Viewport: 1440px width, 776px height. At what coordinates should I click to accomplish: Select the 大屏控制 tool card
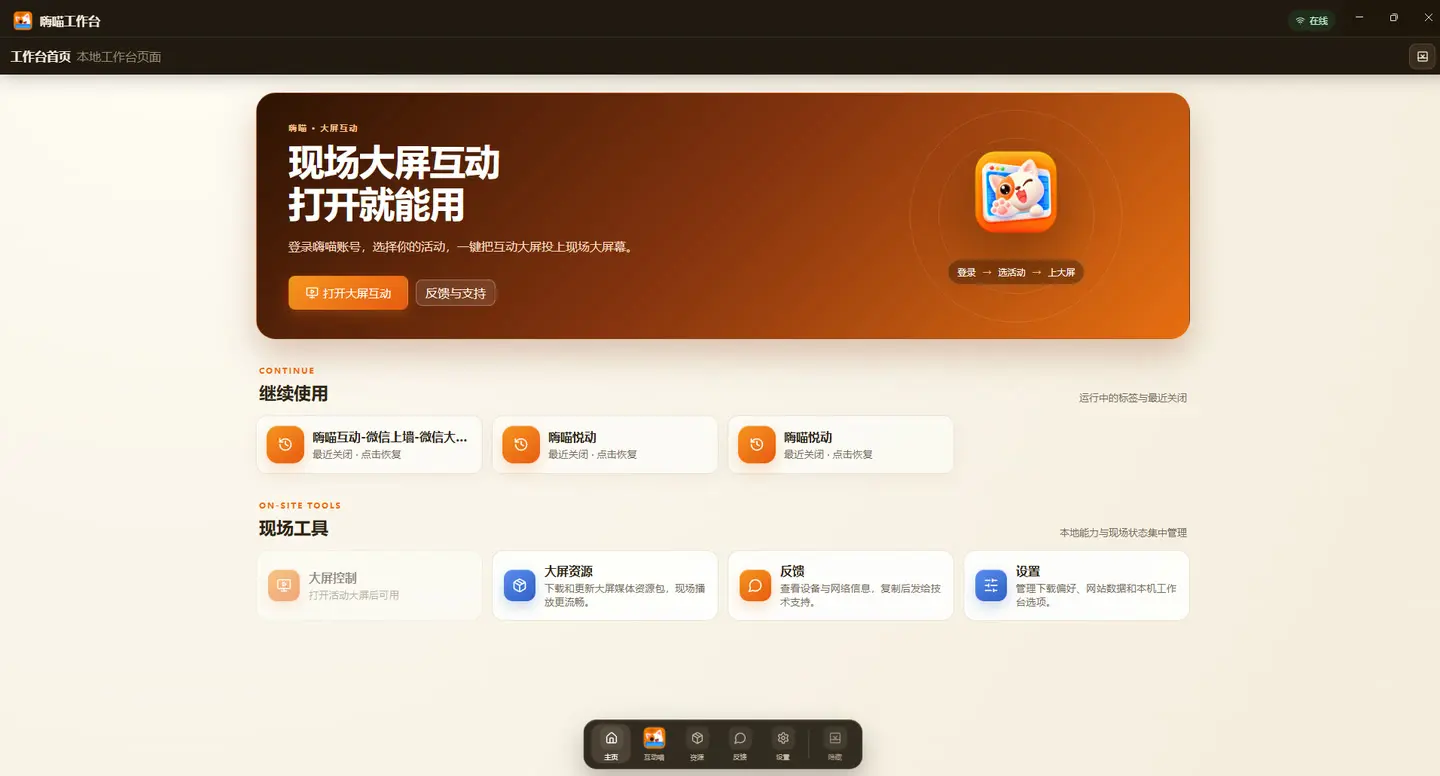click(x=369, y=585)
